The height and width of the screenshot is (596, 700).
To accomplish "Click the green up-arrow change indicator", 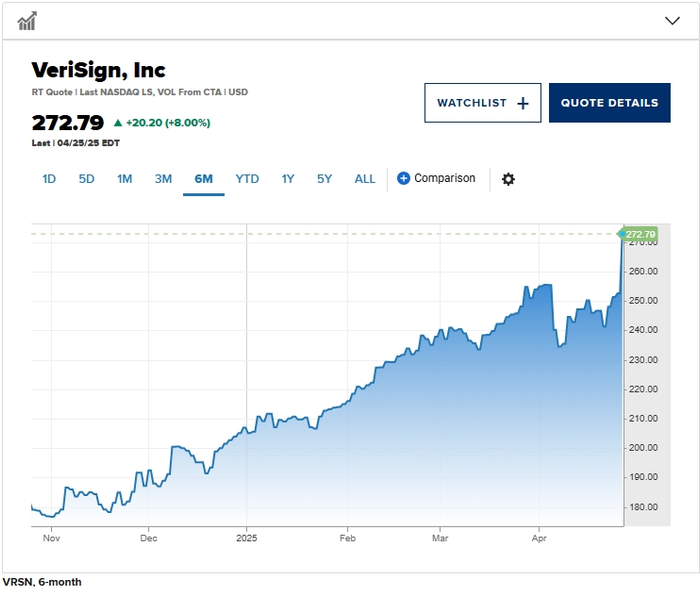I will (118, 123).
